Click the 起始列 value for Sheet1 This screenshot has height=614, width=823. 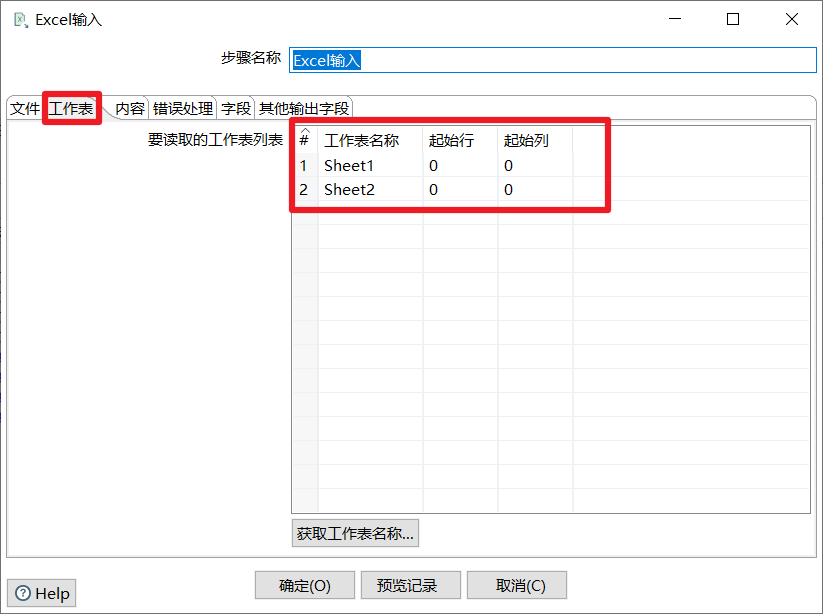tap(535, 165)
